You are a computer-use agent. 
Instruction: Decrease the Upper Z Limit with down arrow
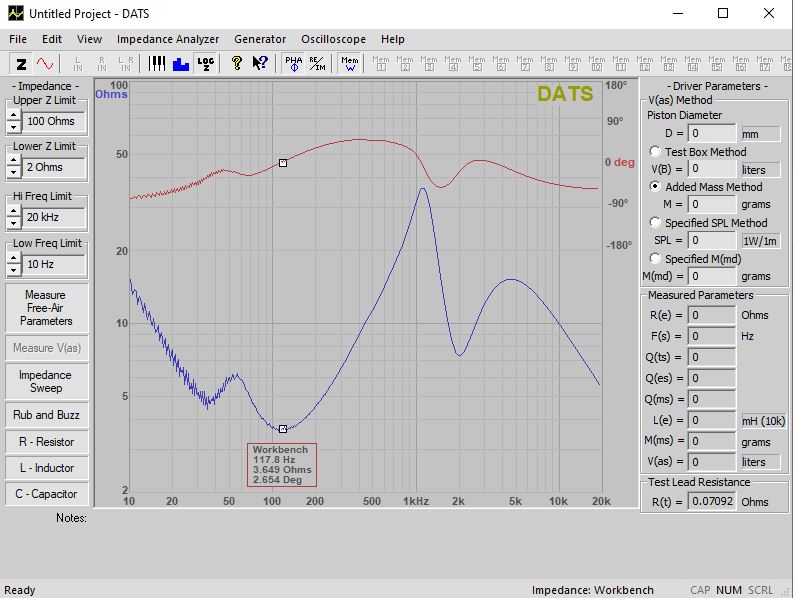coord(14,127)
